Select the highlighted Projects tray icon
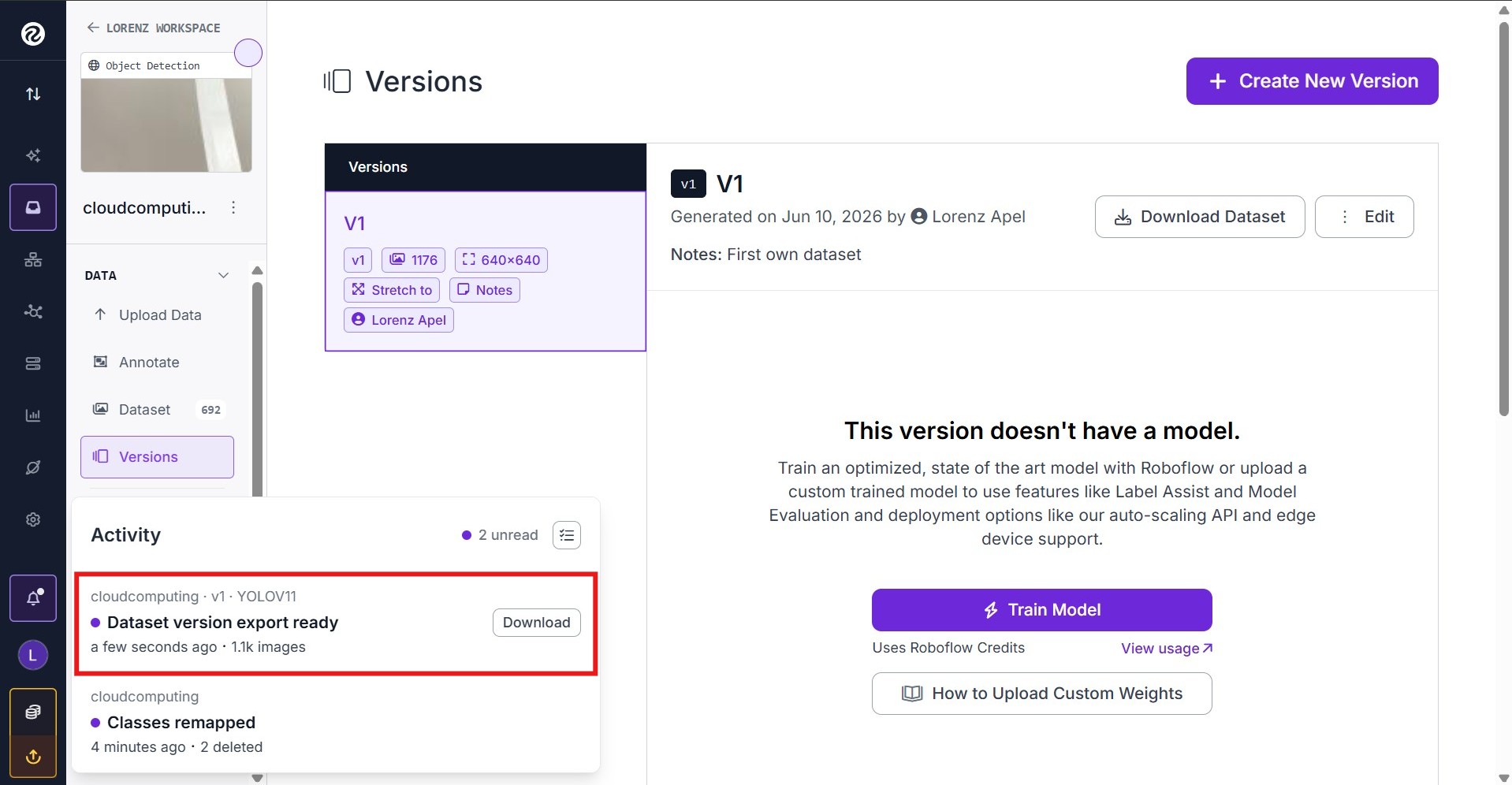1512x785 pixels. click(x=33, y=207)
